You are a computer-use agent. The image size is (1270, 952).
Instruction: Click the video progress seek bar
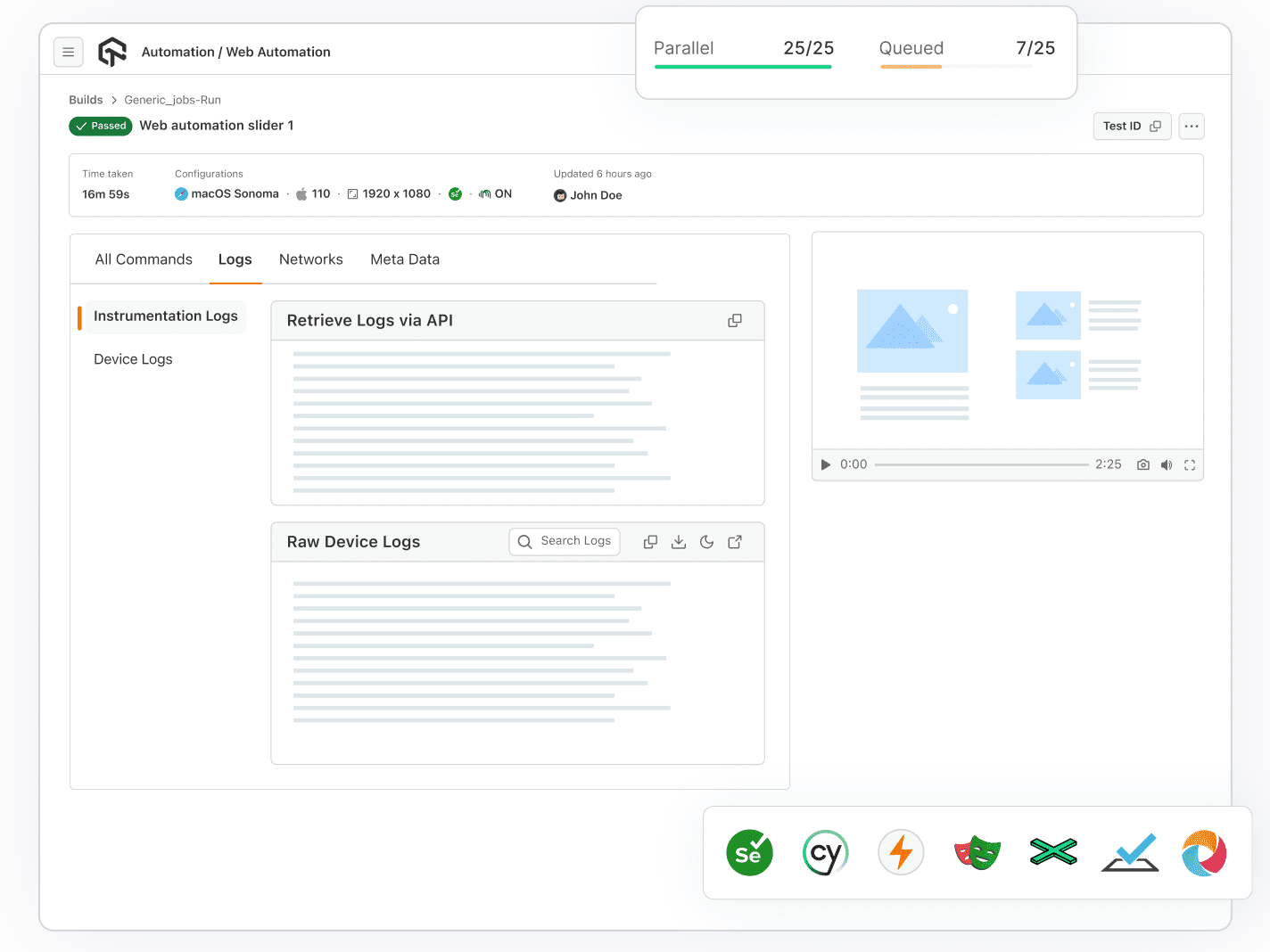(981, 464)
